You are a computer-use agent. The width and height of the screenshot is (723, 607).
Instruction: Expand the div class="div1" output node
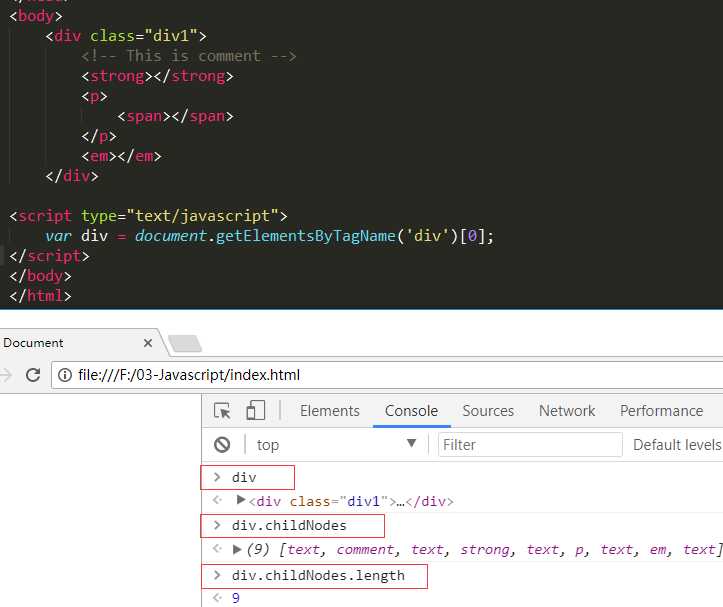(x=240, y=500)
